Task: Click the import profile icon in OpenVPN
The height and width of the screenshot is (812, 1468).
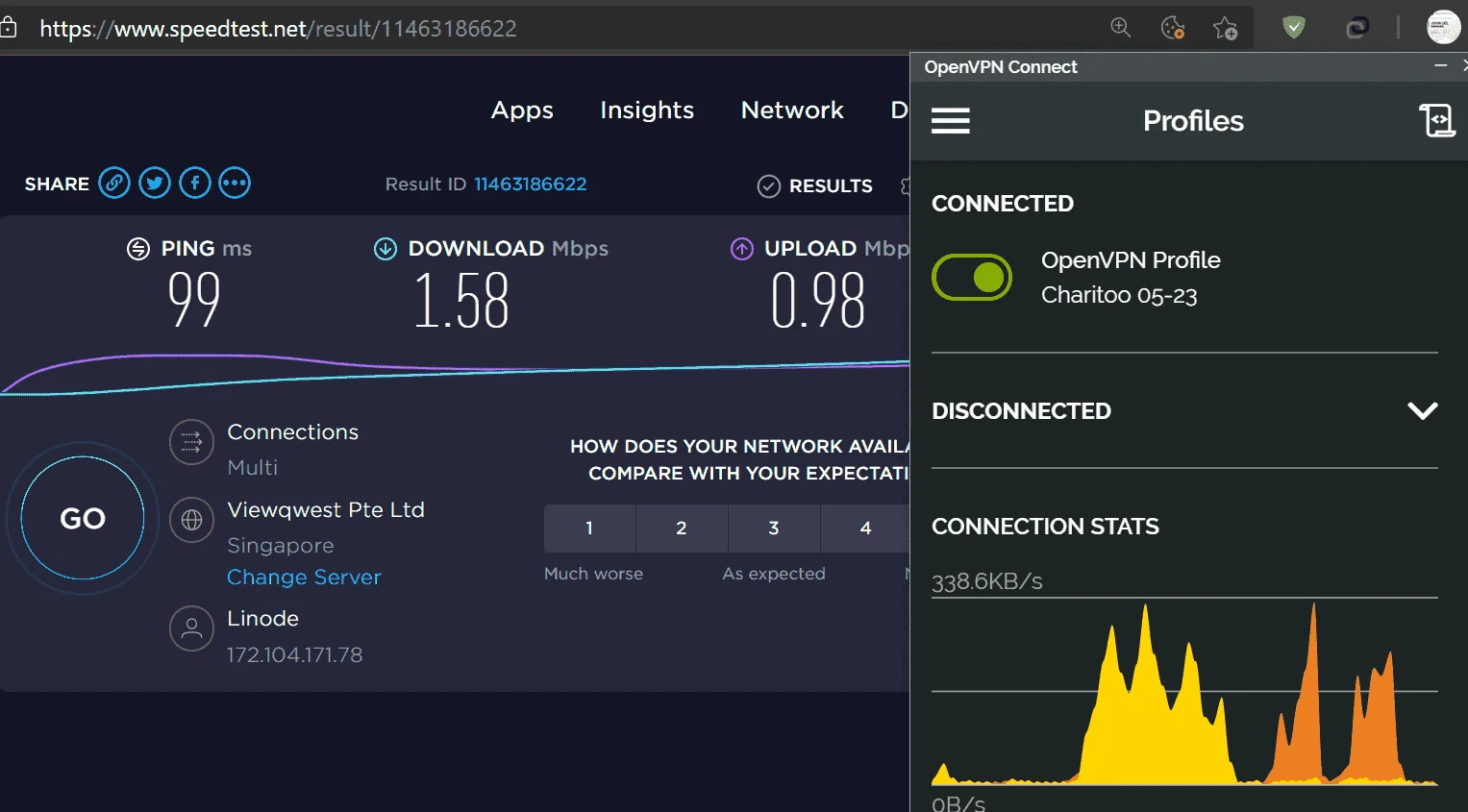Action: pos(1437,121)
